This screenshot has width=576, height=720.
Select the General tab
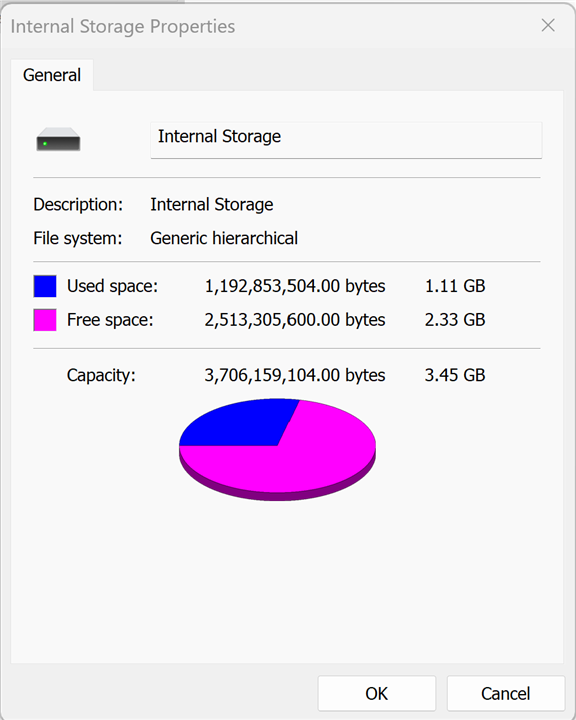click(52, 75)
